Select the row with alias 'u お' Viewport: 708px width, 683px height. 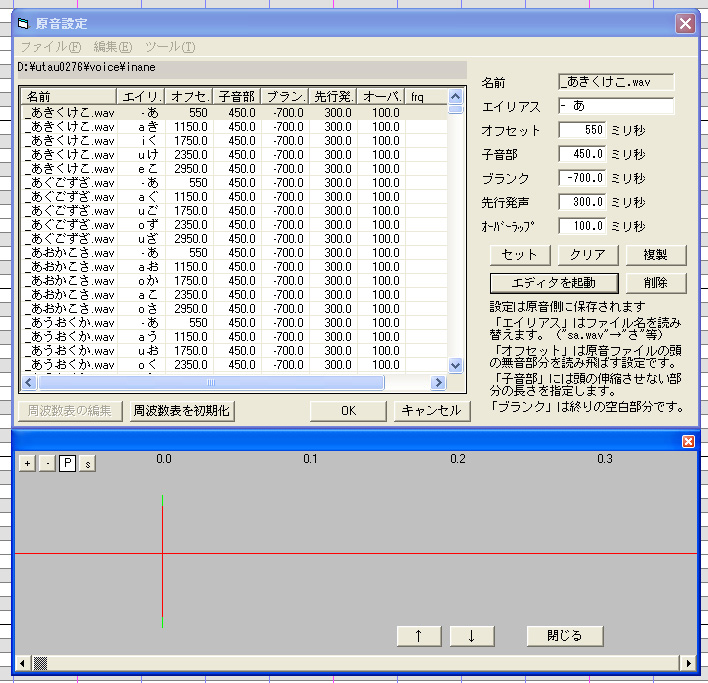point(234,351)
